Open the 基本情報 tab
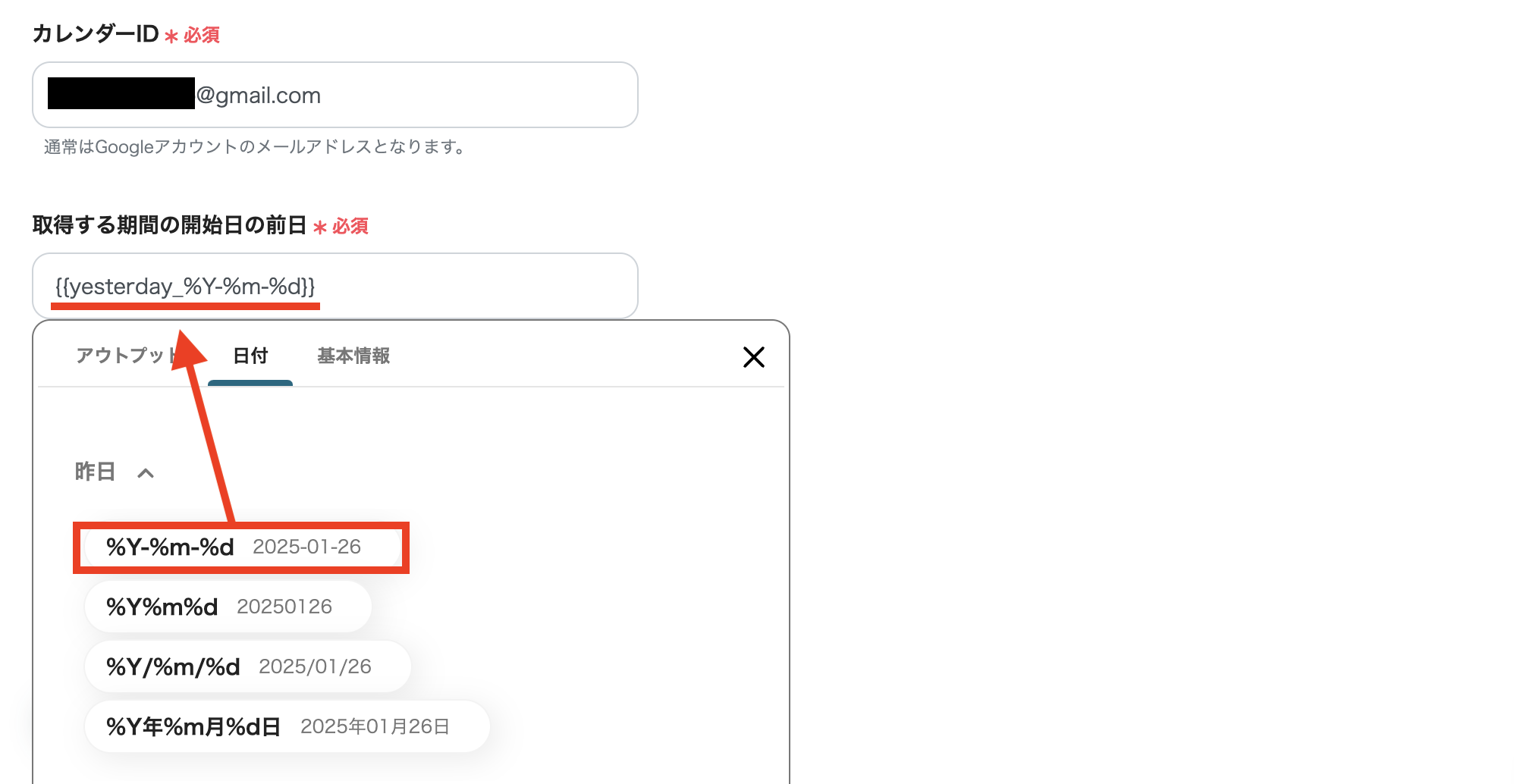Viewport: 1514px width, 784px height. (353, 356)
